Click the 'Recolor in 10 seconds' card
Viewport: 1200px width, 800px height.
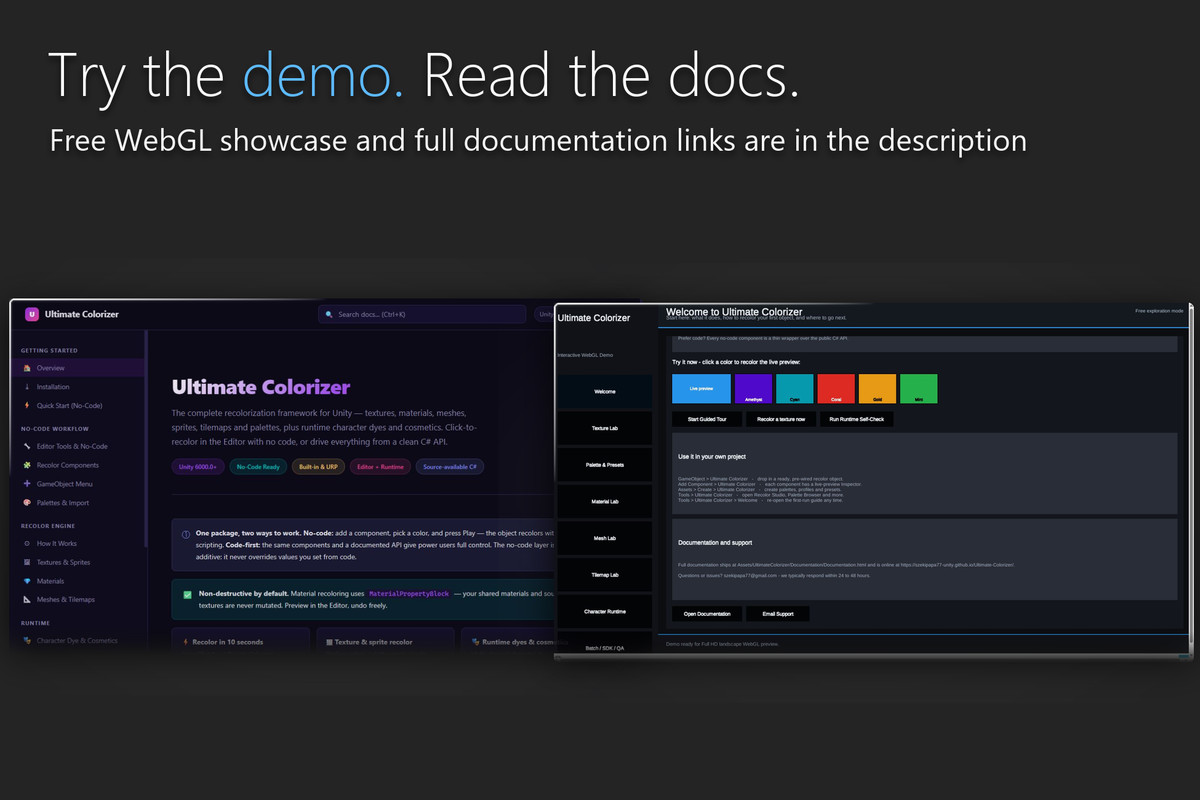pos(241,640)
